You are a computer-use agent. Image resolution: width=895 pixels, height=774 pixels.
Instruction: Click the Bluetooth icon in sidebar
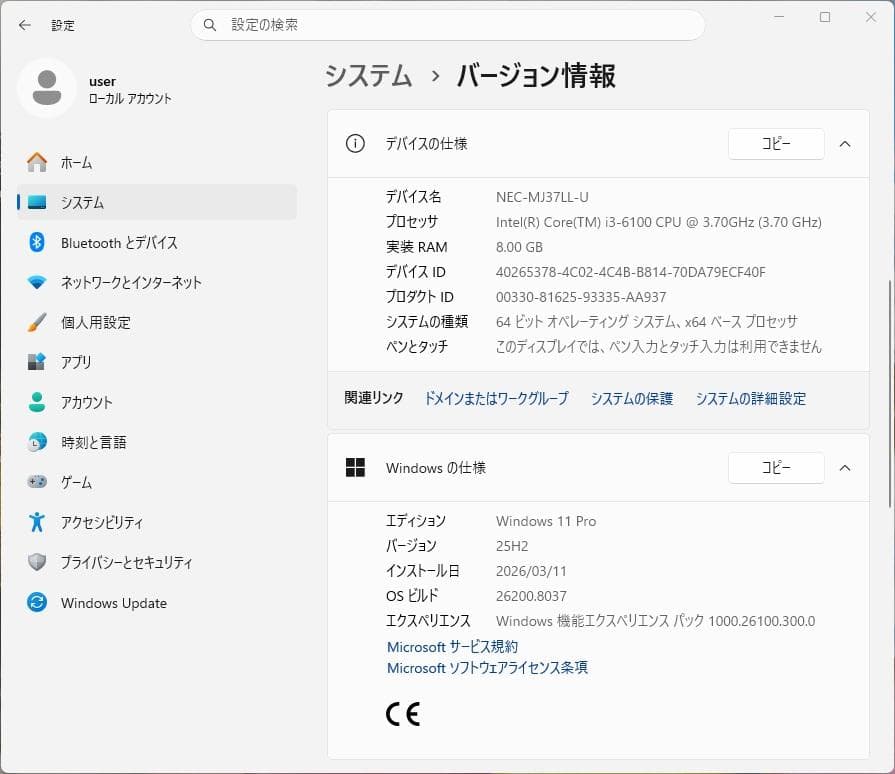[x=37, y=243]
